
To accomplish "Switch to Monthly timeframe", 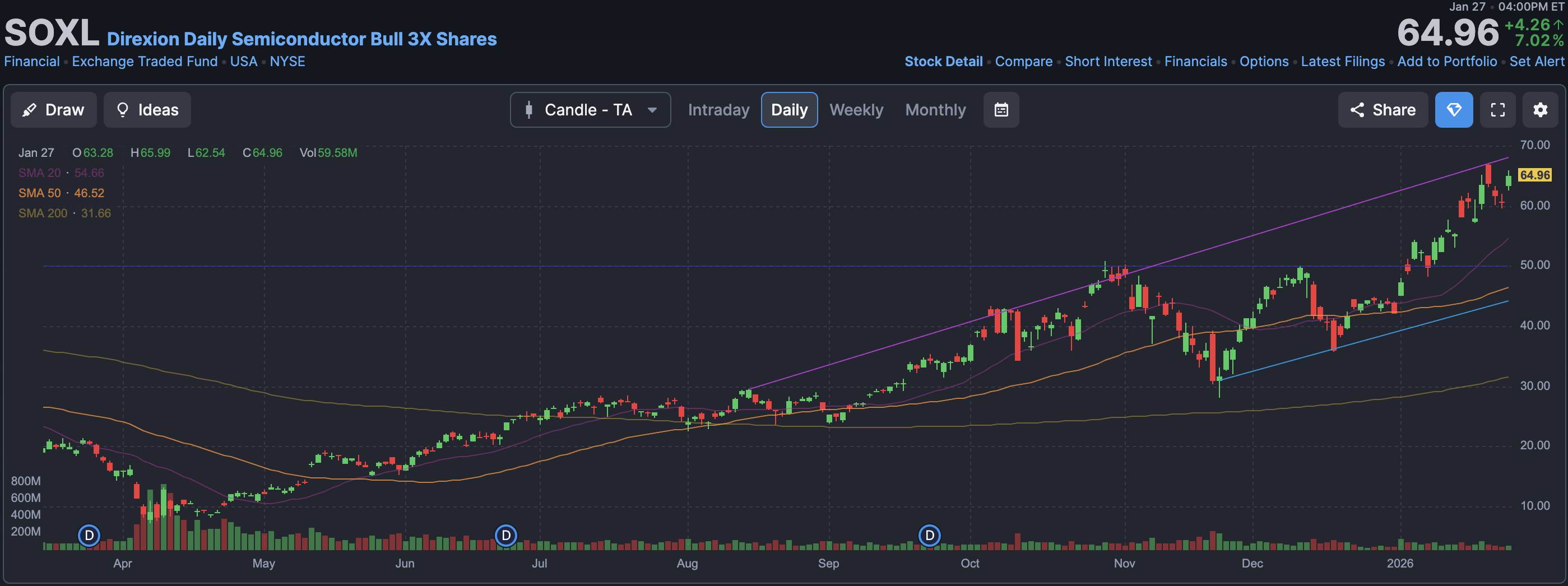I will coord(935,110).
